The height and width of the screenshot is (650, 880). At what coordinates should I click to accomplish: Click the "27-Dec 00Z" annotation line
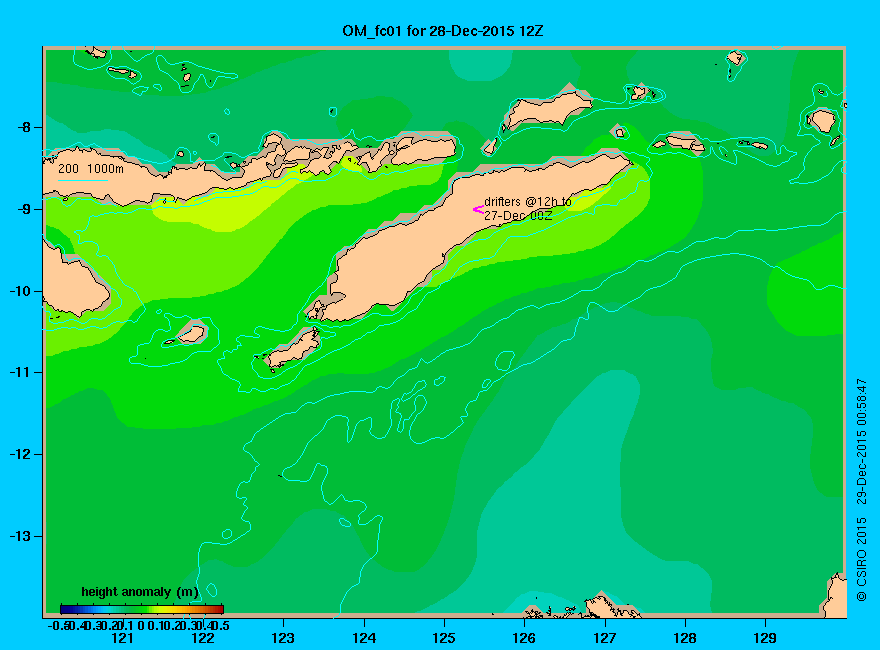[518, 216]
